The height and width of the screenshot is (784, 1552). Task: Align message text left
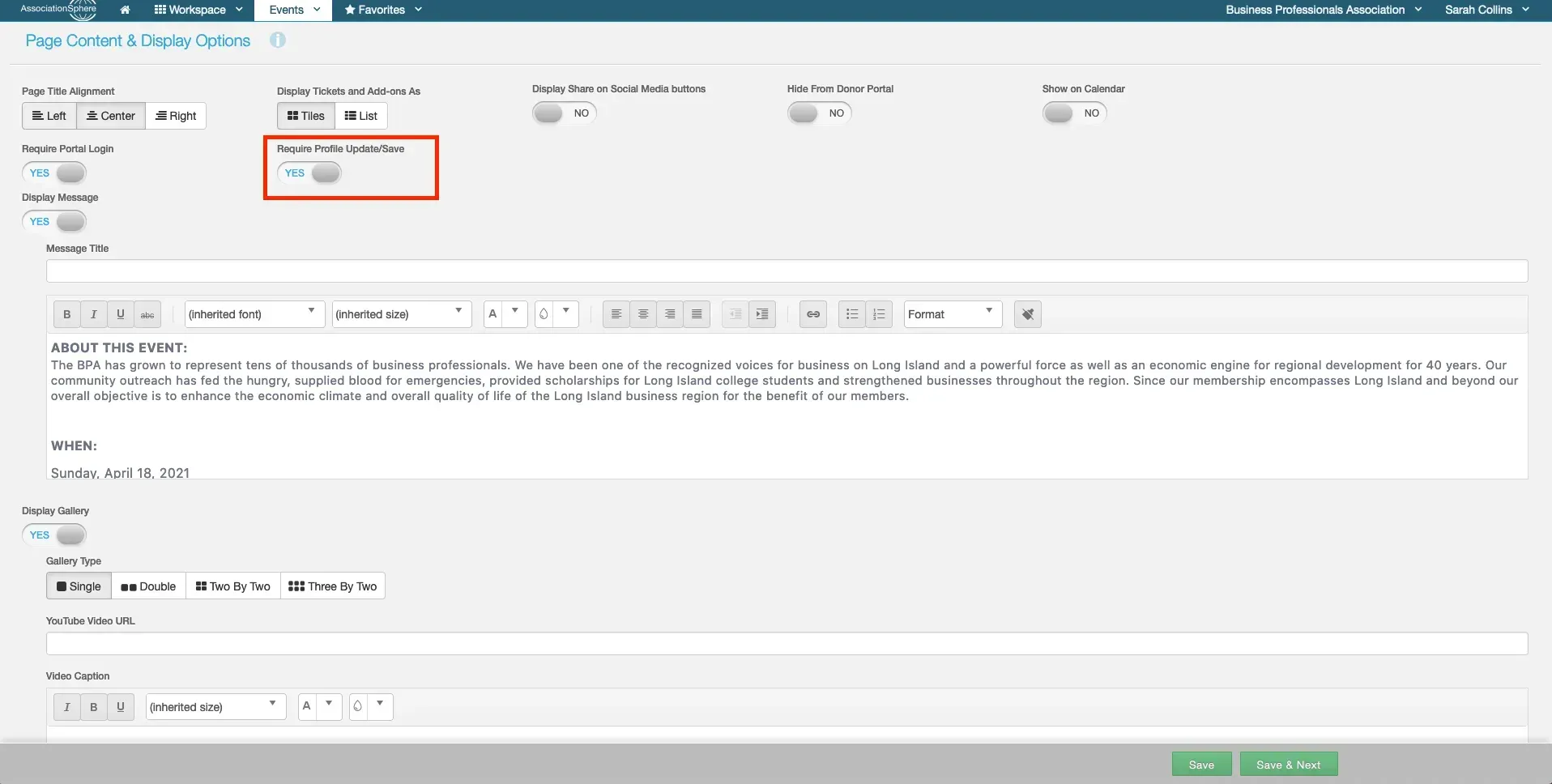[x=616, y=314]
